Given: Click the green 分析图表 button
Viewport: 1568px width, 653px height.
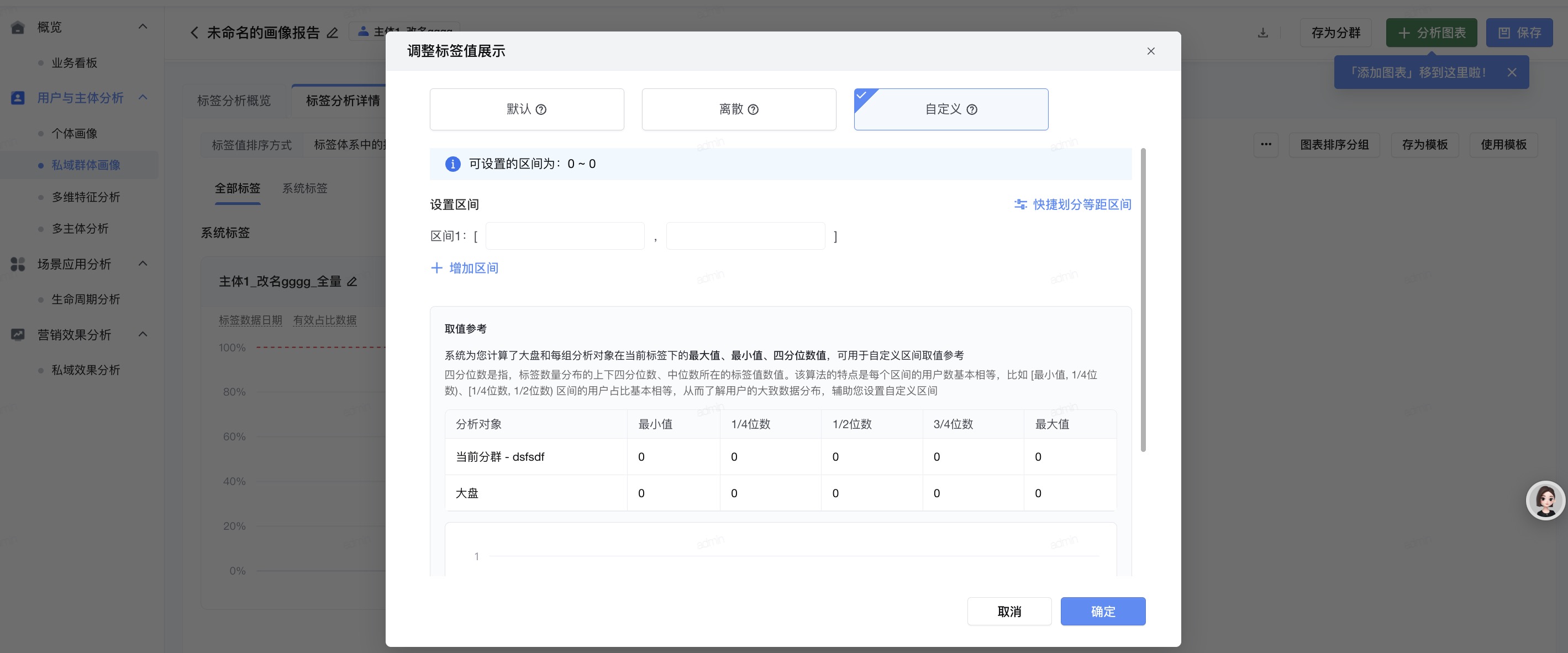Looking at the screenshot, I should pyautogui.click(x=1431, y=33).
